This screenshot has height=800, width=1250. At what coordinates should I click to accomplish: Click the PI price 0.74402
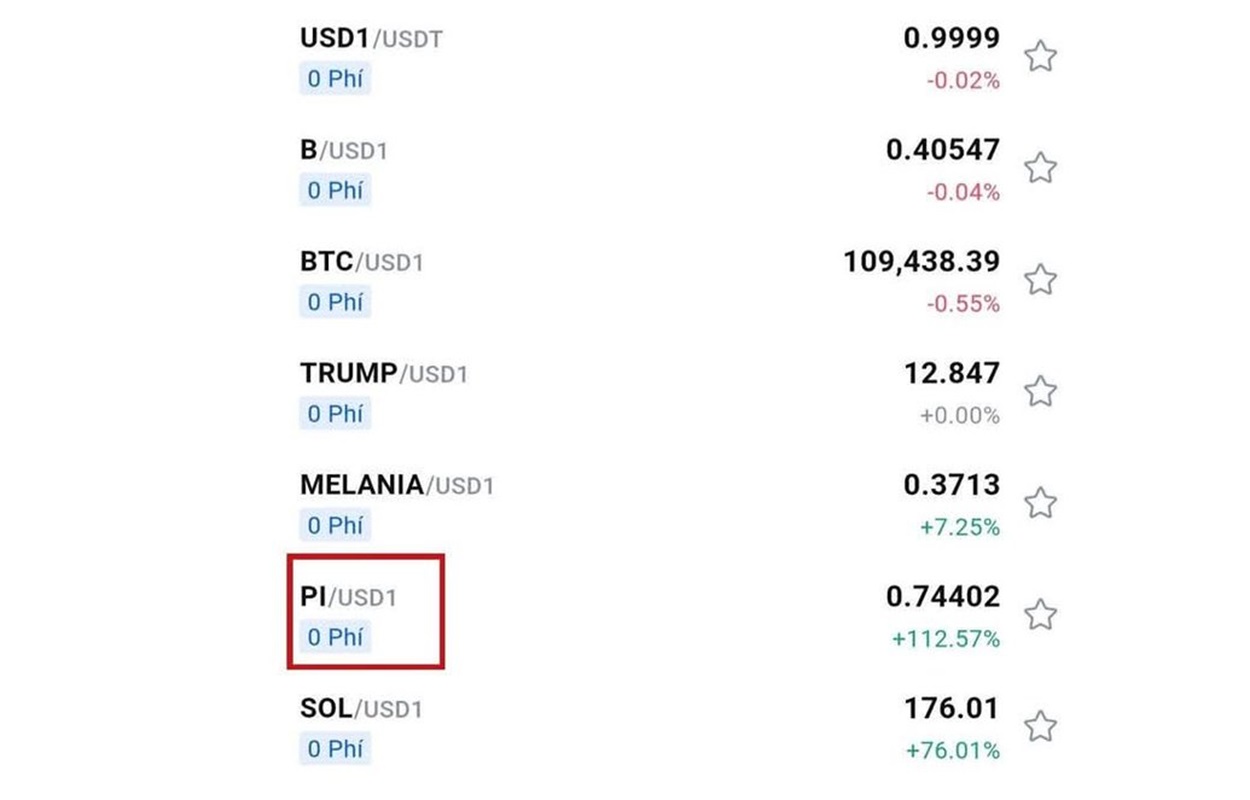[943, 597]
